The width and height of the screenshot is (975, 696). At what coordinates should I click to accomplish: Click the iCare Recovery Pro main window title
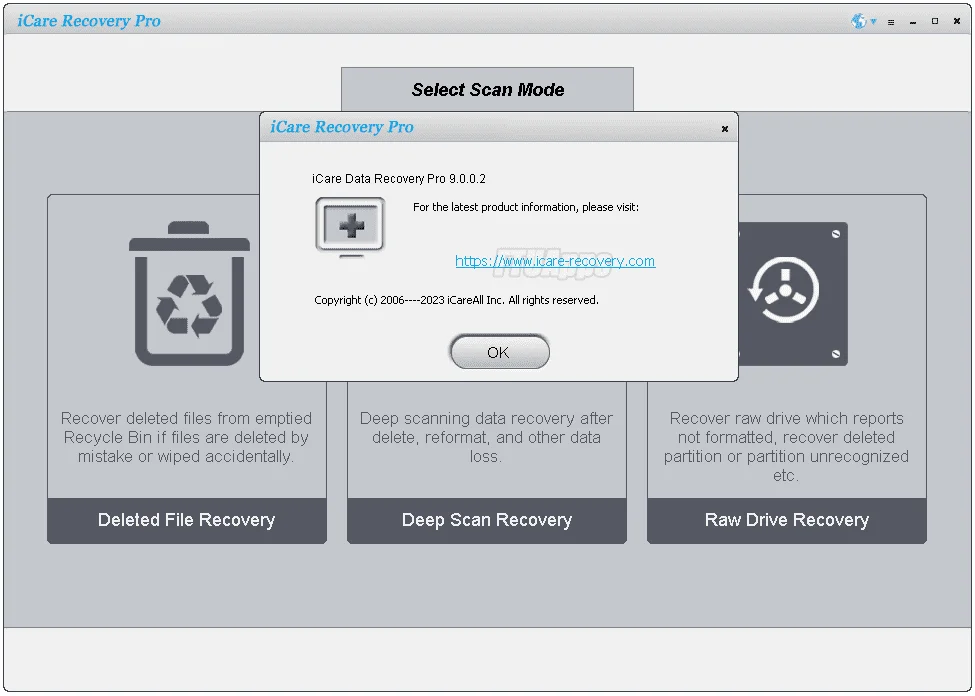(x=89, y=21)
